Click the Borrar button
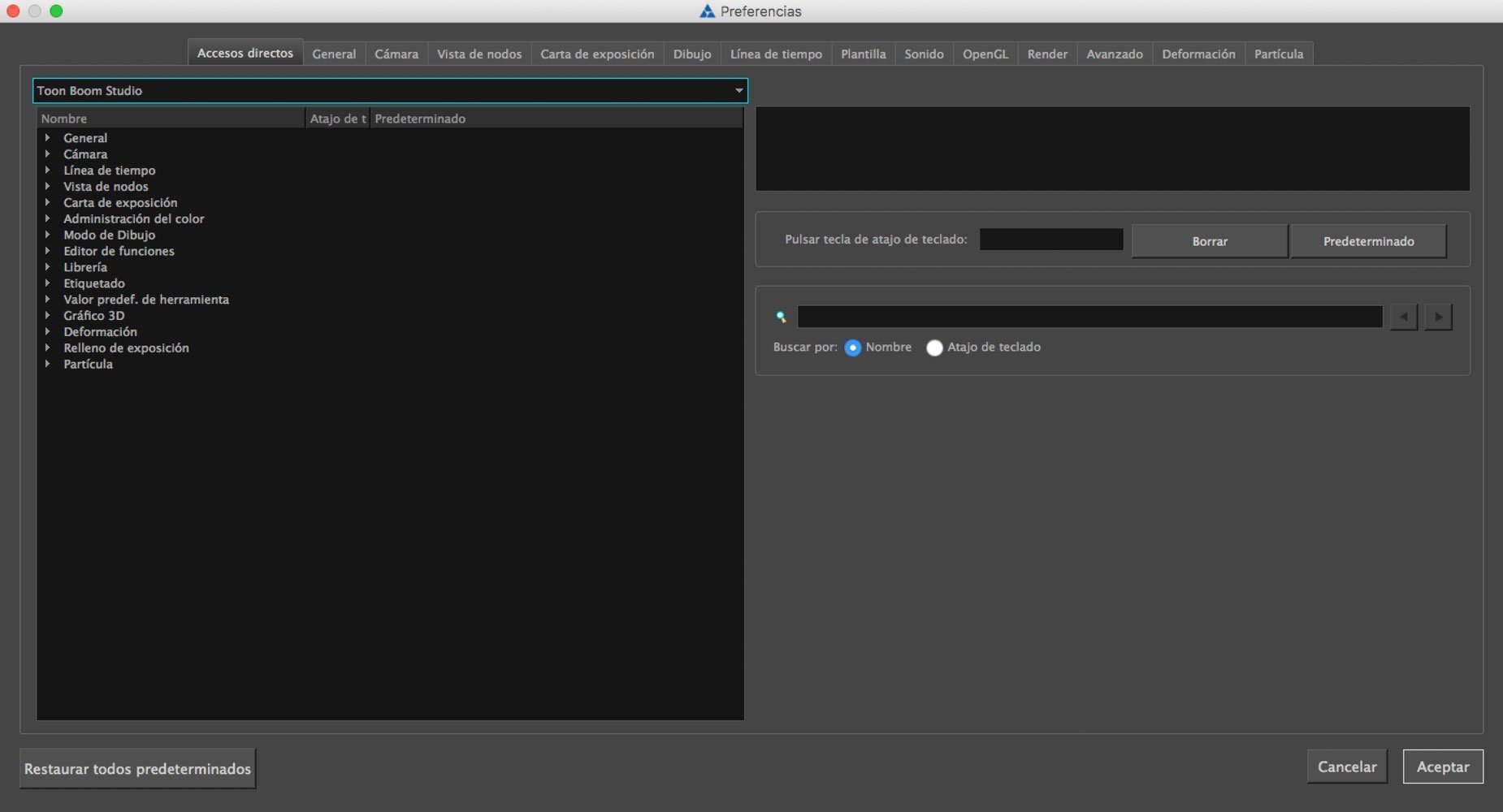 [x=1210, y=241]
